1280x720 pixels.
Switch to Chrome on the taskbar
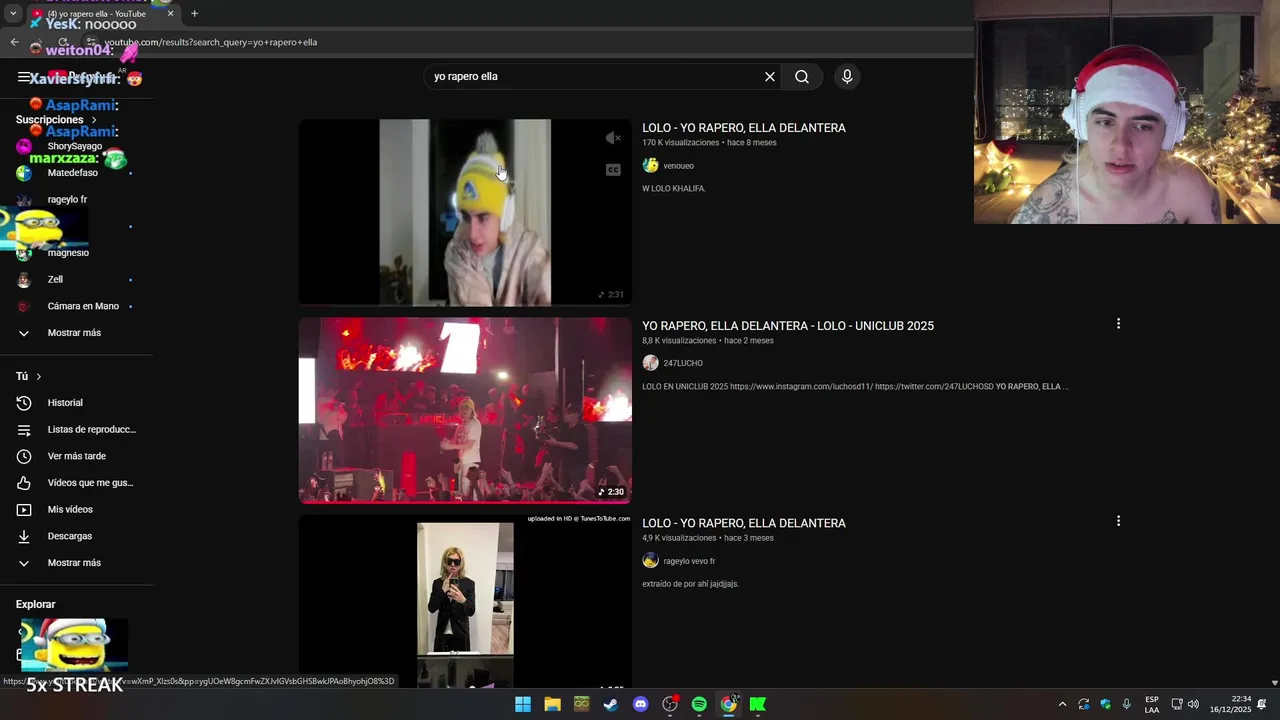tap(729, 704)
